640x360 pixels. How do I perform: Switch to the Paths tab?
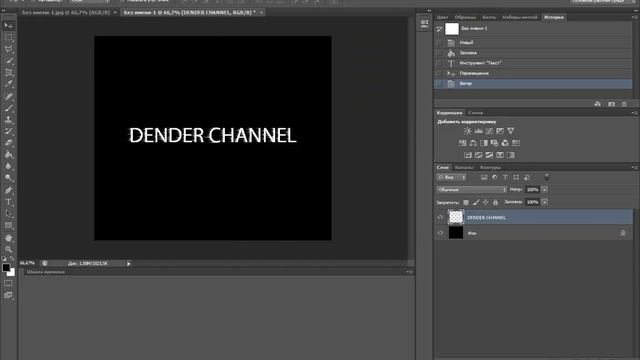click(x=490, y=167)
